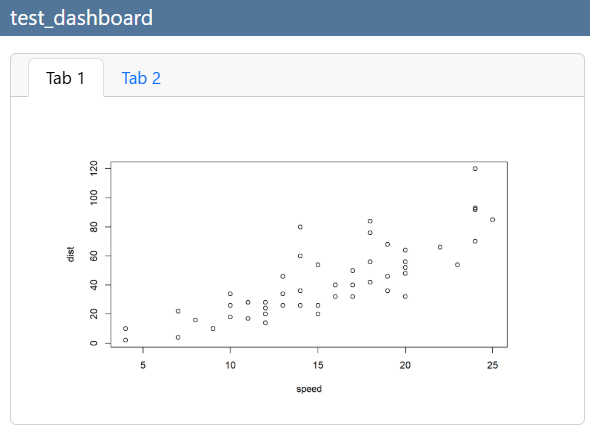Switch to Tab 2
The width and height of the screenshot is (590, 432).
(141, 78)
